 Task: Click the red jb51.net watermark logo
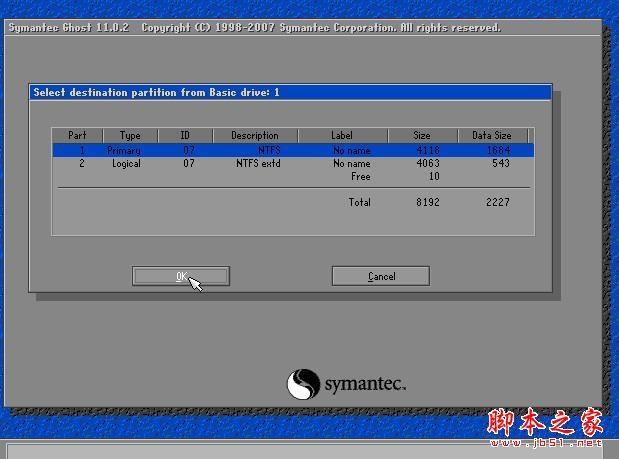pyautogui.click(x=545, y=428)
